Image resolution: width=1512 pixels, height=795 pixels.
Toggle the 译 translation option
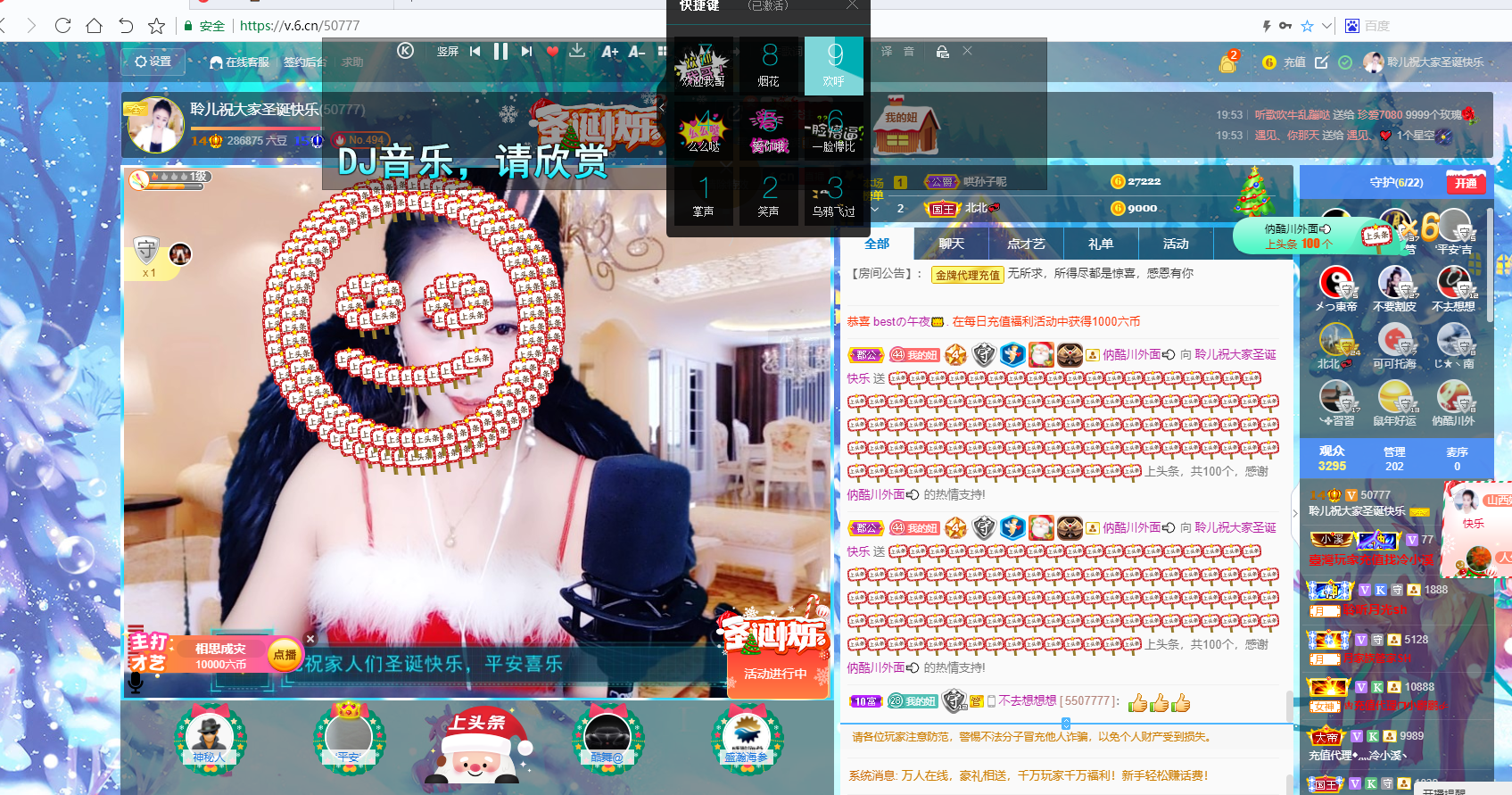[x=887, y=52]
